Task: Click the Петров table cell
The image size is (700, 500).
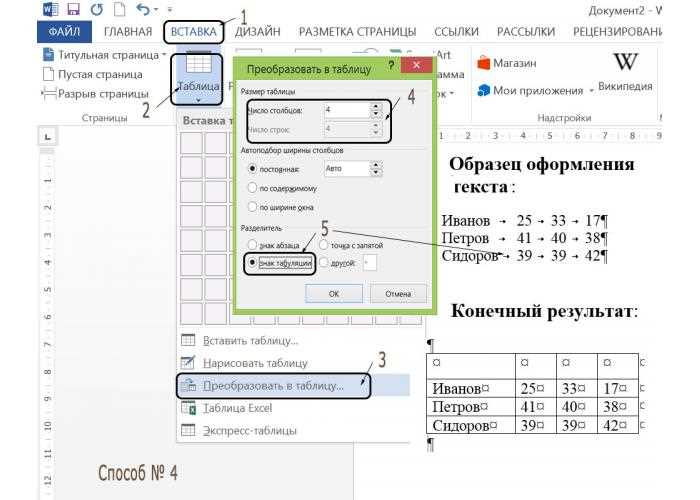Action: tap(471, 406)
